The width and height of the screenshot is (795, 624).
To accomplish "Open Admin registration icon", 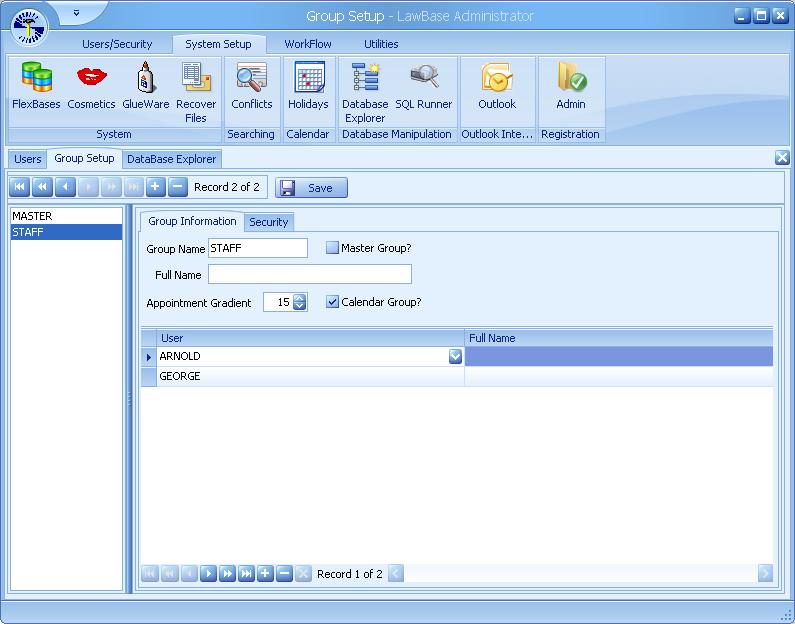I will [x=571, y=85].
